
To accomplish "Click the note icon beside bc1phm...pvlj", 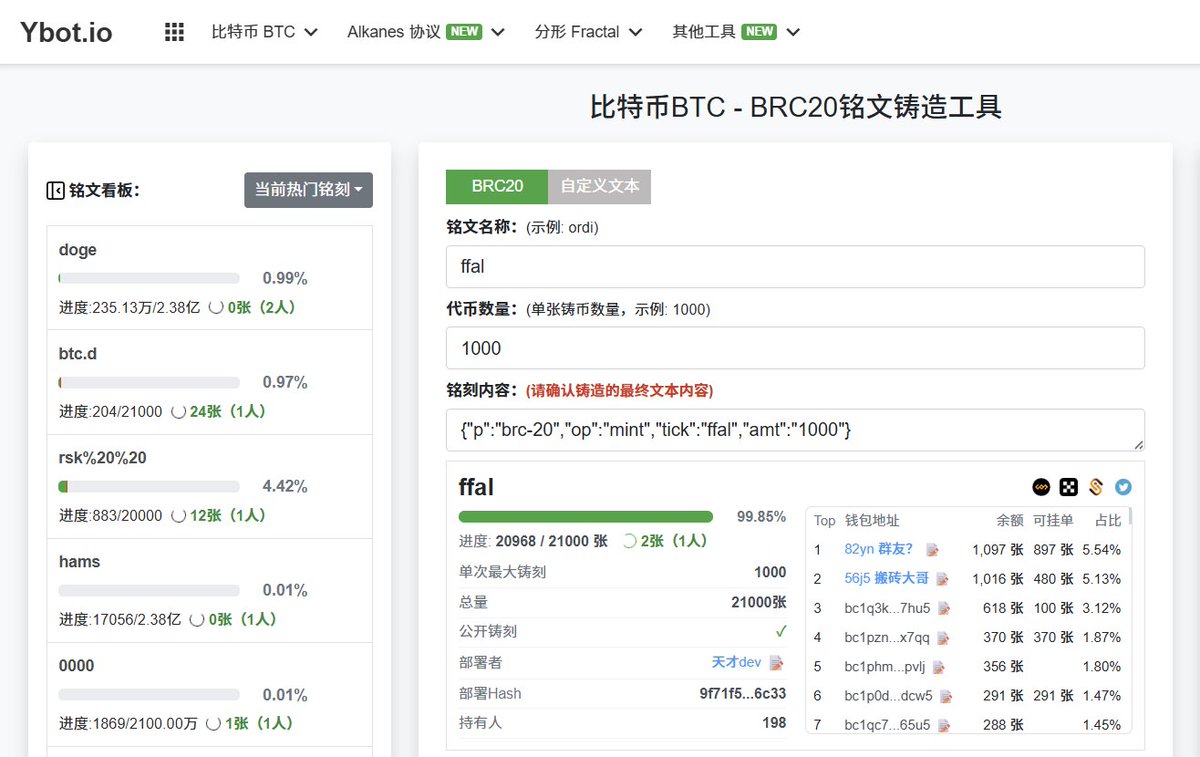I will coord(938,667).
